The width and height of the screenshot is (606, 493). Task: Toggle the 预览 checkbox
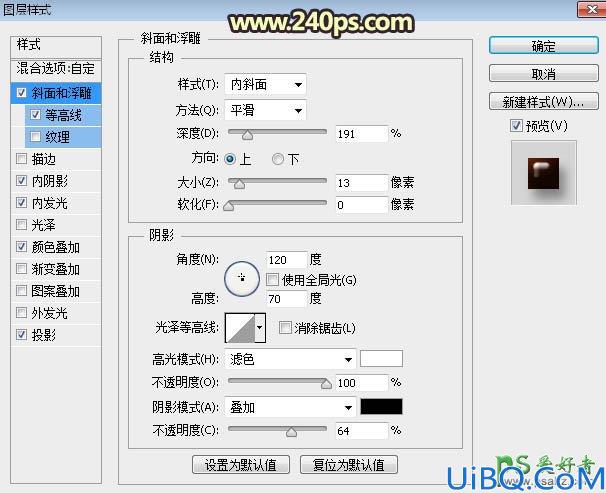[x=516, y=126]
